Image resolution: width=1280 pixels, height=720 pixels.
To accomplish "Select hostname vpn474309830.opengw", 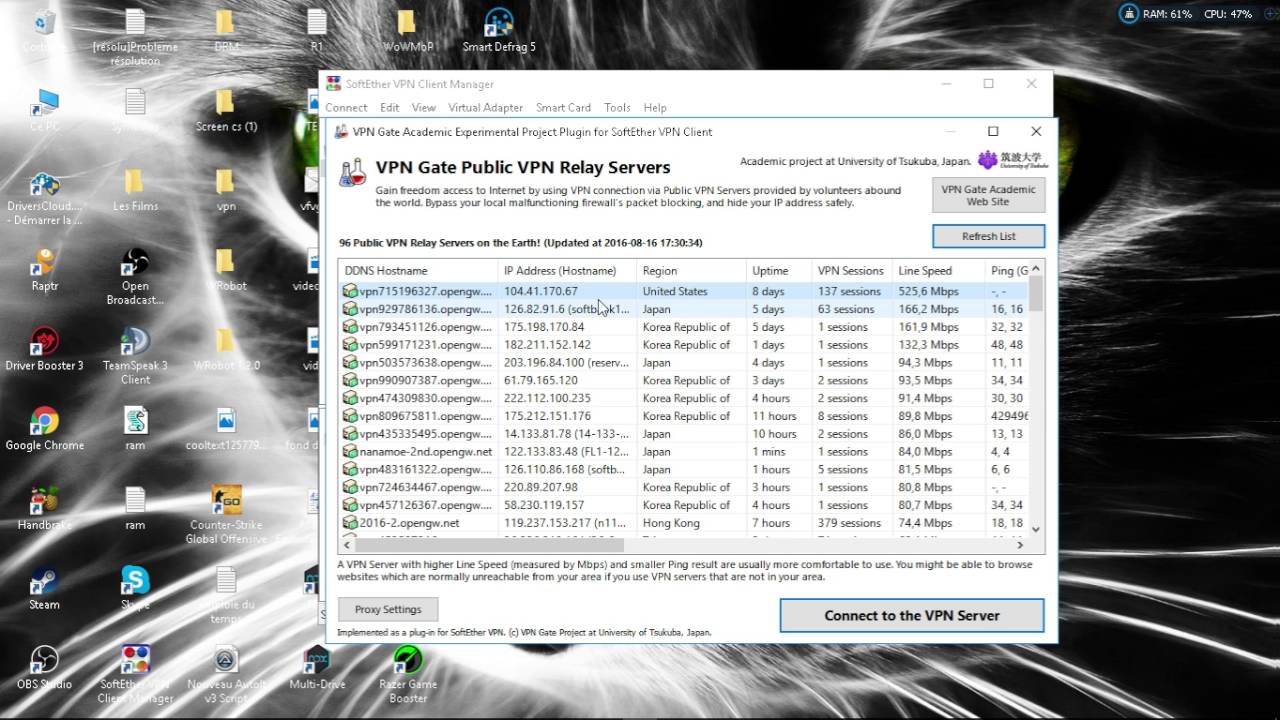I will point(426,398).
